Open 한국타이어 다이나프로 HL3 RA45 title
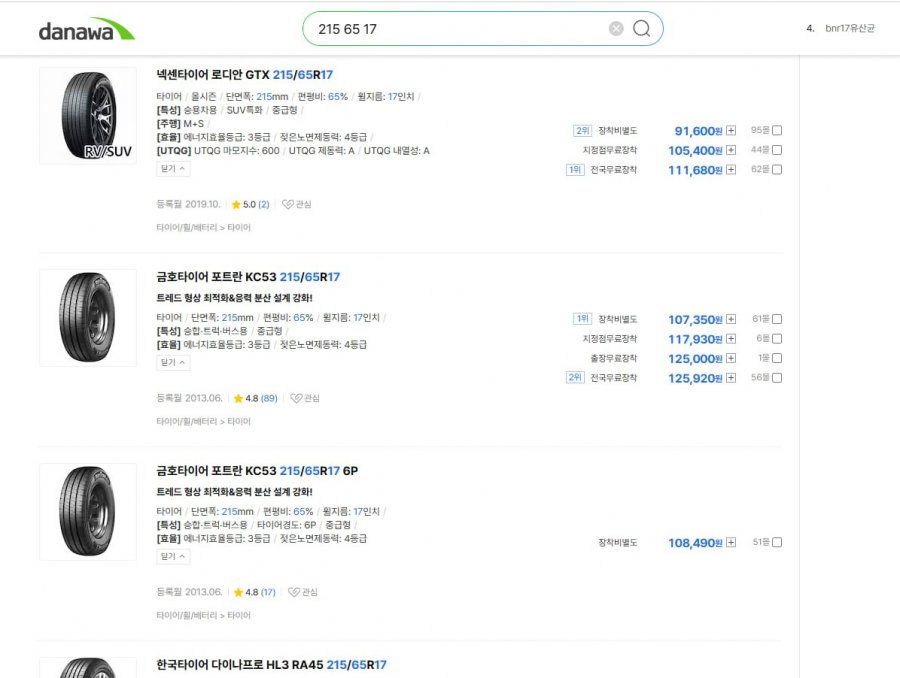 click(x=271, y=665)
